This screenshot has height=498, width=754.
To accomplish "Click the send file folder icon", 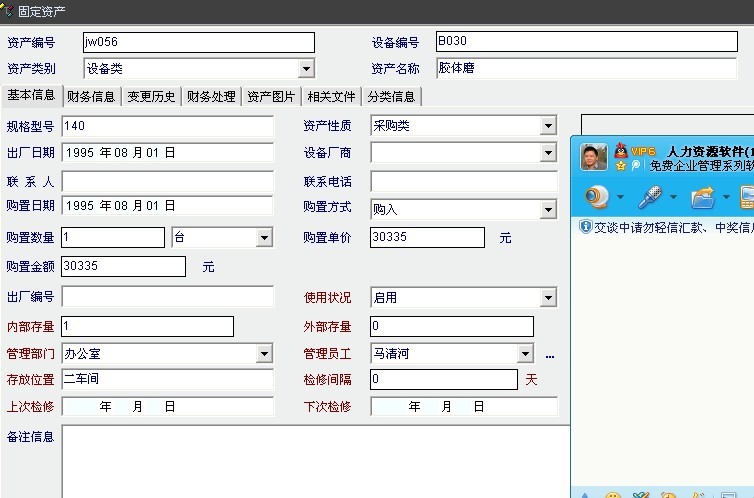I will pos(704,195).
